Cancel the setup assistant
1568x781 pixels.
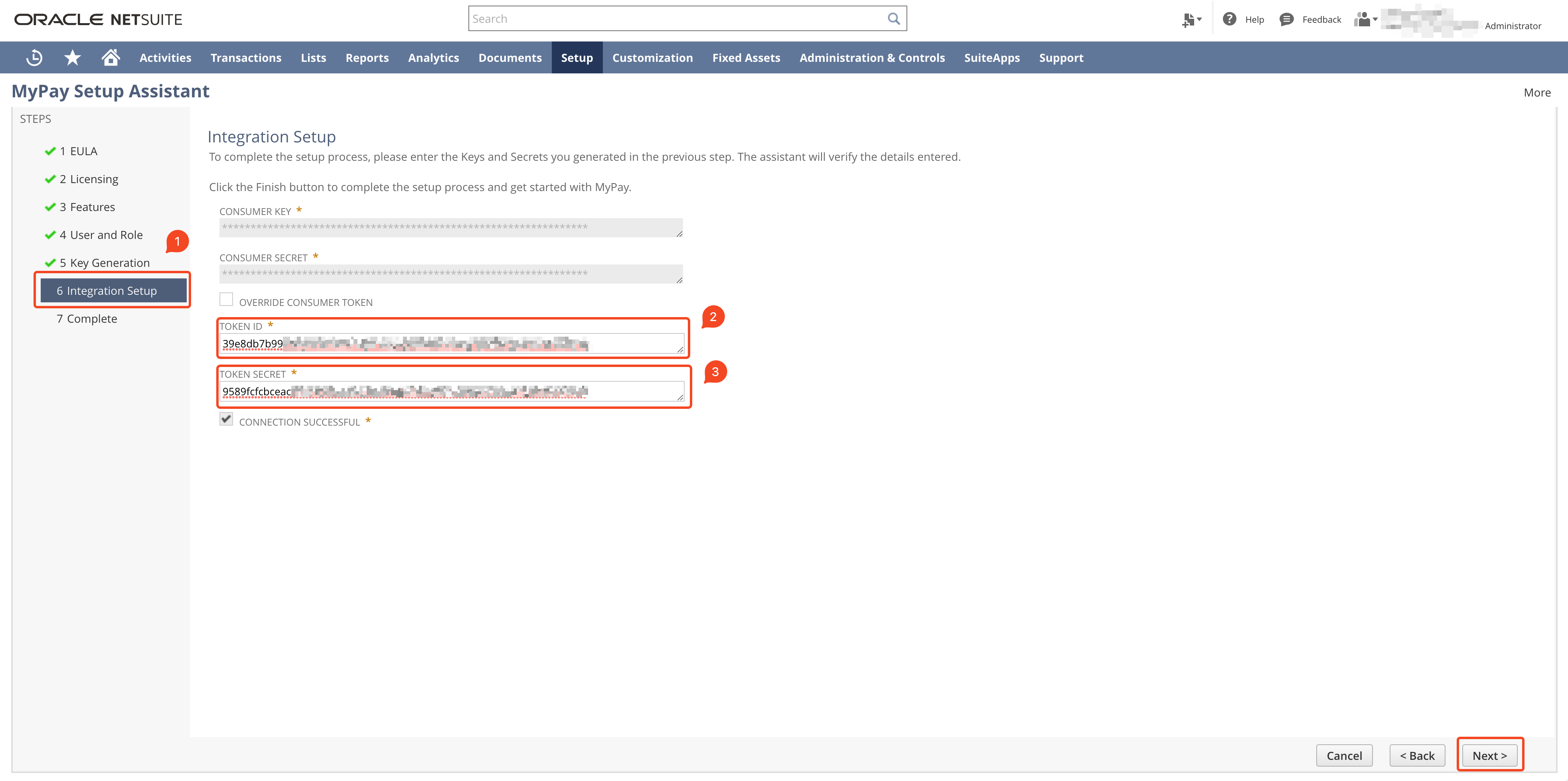(1344, 755)
